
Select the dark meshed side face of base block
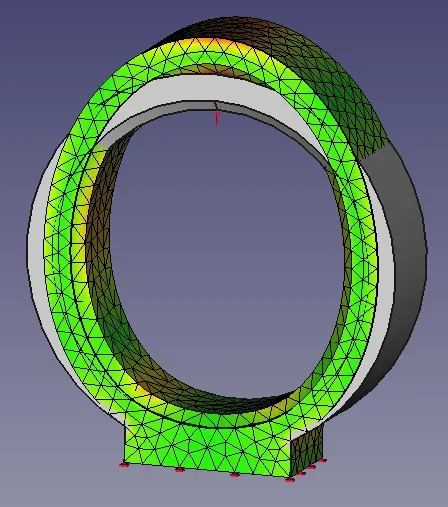click(307, 450)
